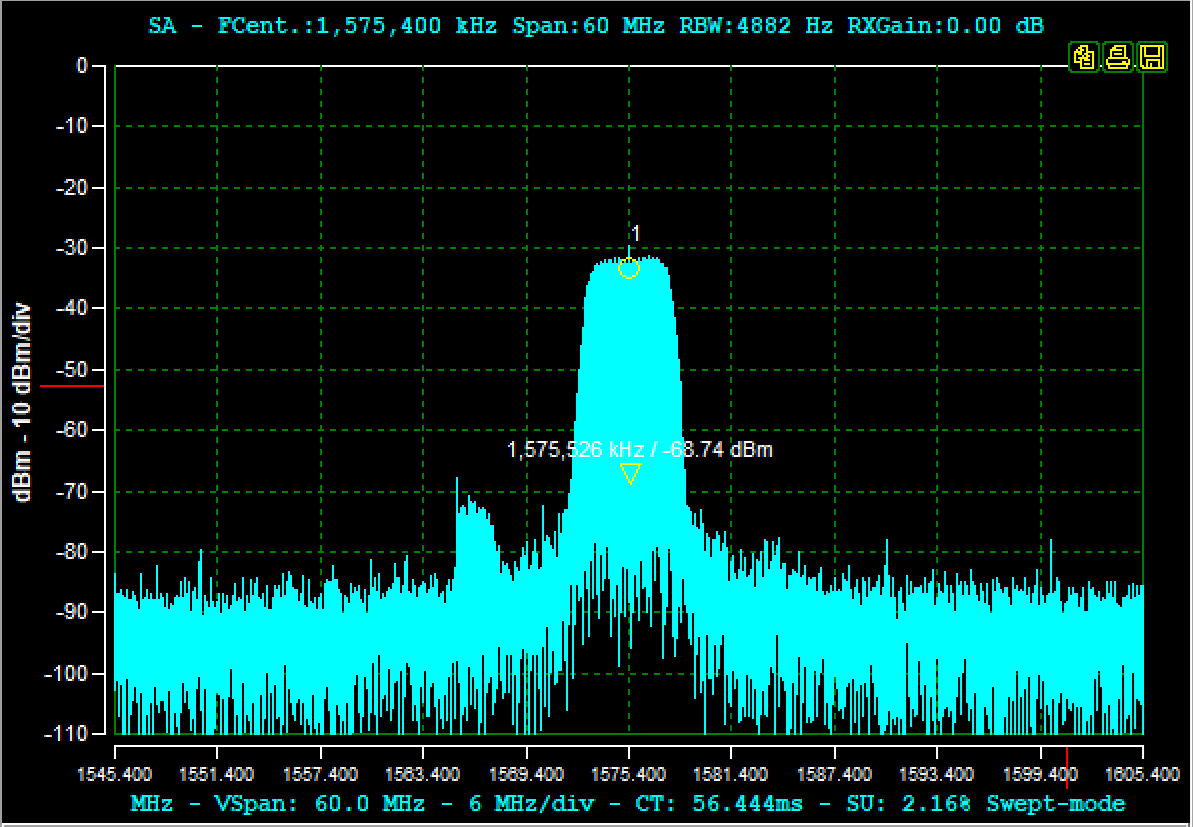Click marker readout '1,575,526 kHz / -68.74 dBm'

(x=640, y=450)
